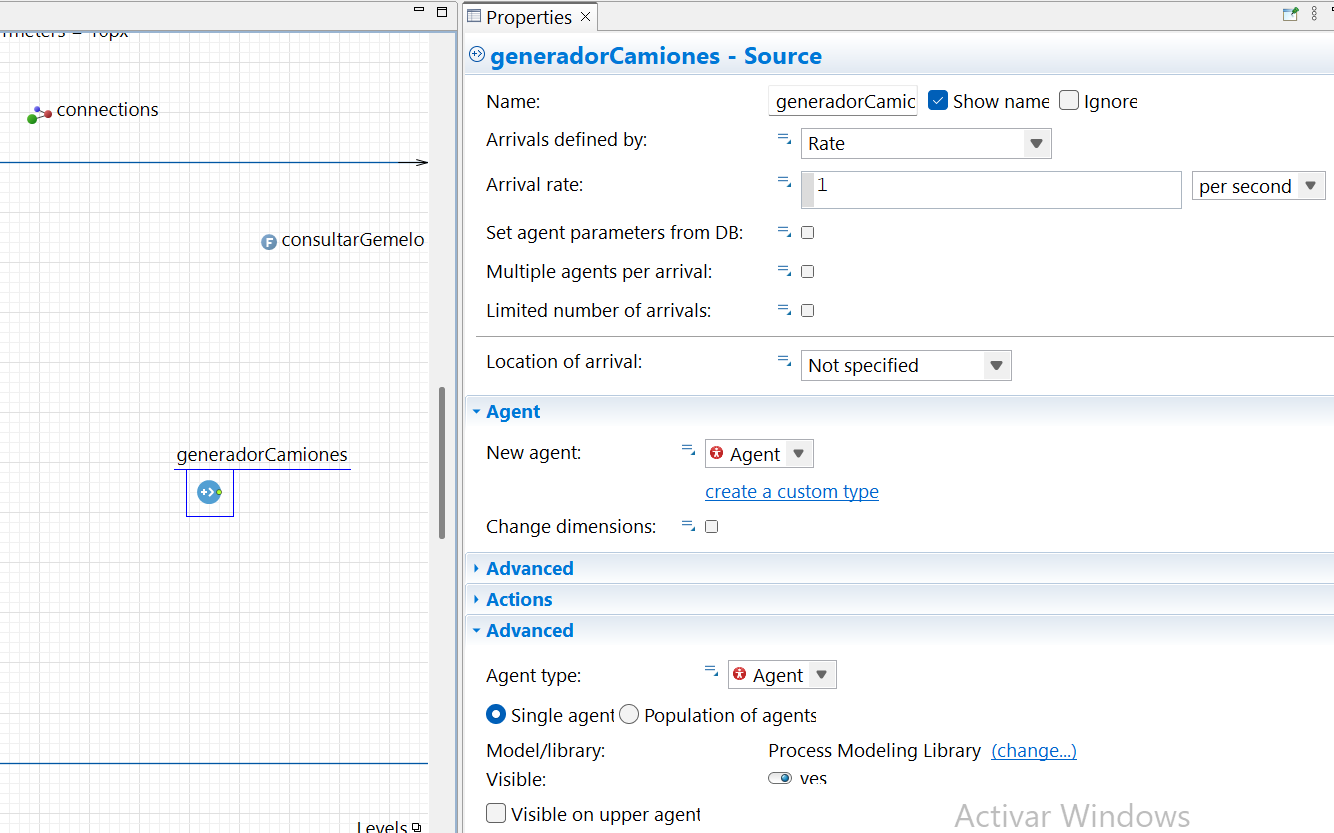The height and width of the screenshot is (833, 1334).
Task: Select the Single agent radio button
Action: pyautogui.click(x=496, y=714)
